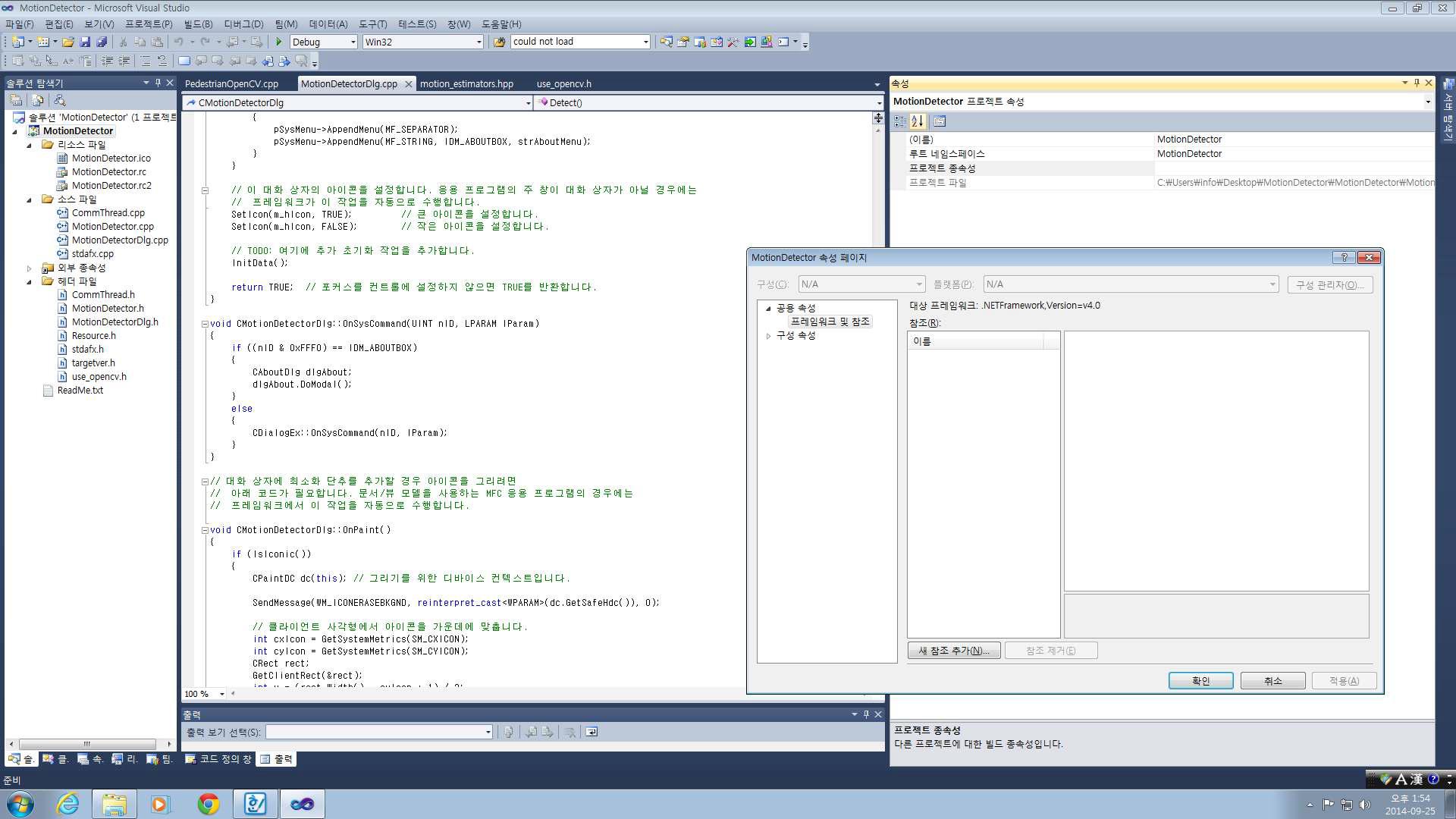The height and width of the screenshot is (819, 1456).
Task: Click the Open File folder icon
Action: [x=68, y=42]
